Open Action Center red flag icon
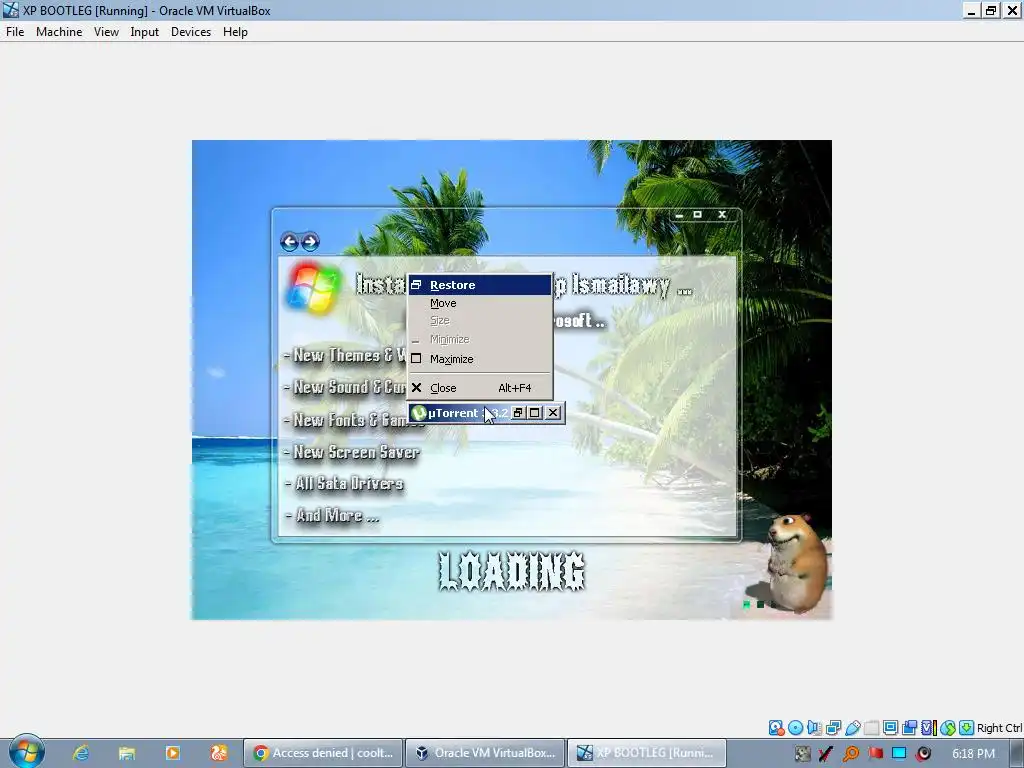The width and height of the screenshot is (1024, 768). click(875, 754)
